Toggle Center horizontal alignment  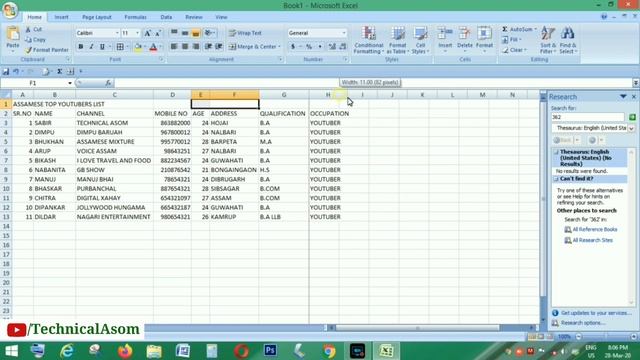[185, 47]
